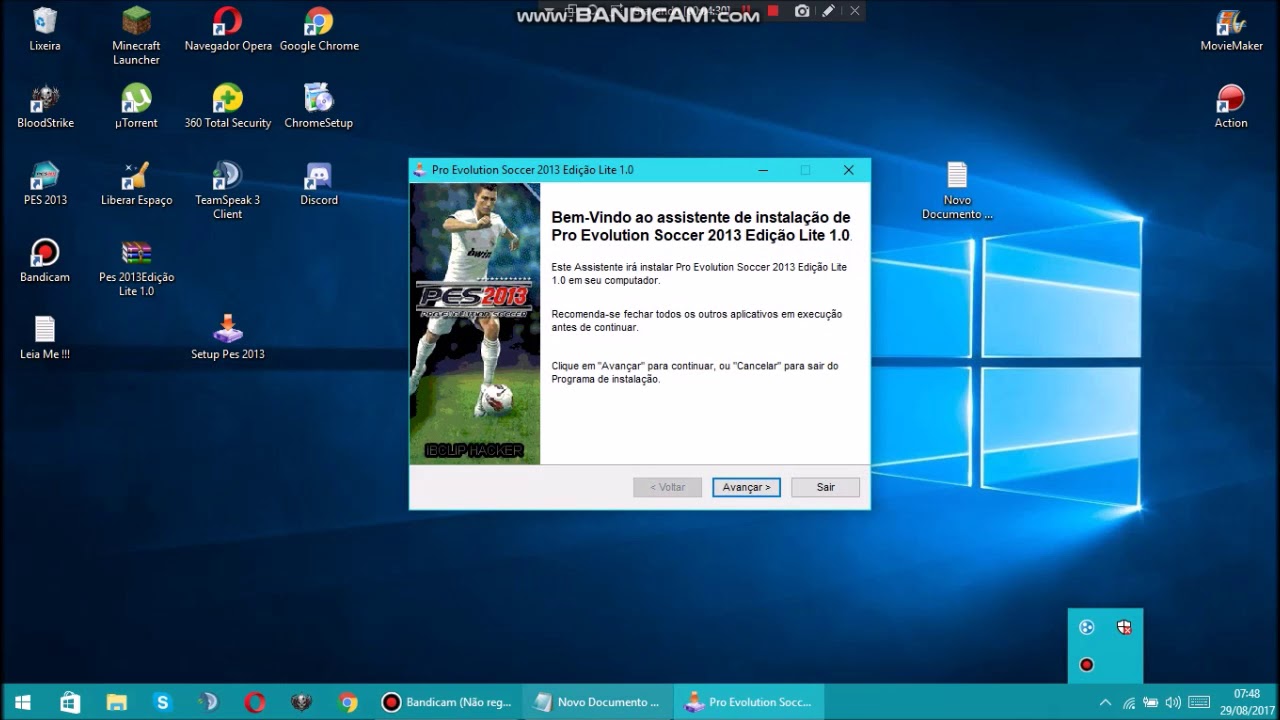Click the Sair button in installer
Viewport: 1280px width, 720px height.
pos(825,487)
